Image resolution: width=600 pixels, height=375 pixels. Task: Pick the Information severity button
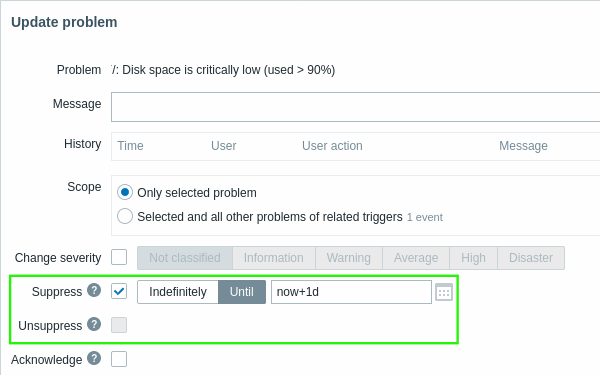[274, 258]
